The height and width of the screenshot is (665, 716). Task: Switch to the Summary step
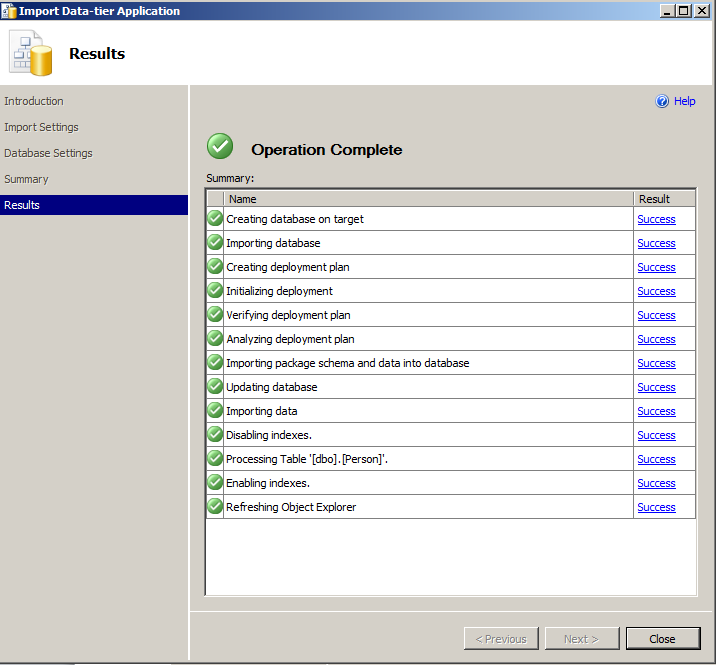tap(26, 179)
